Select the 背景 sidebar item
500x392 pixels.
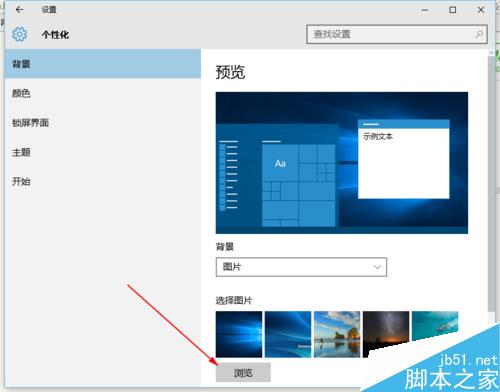pyautogui.click(x=103, y=64)
